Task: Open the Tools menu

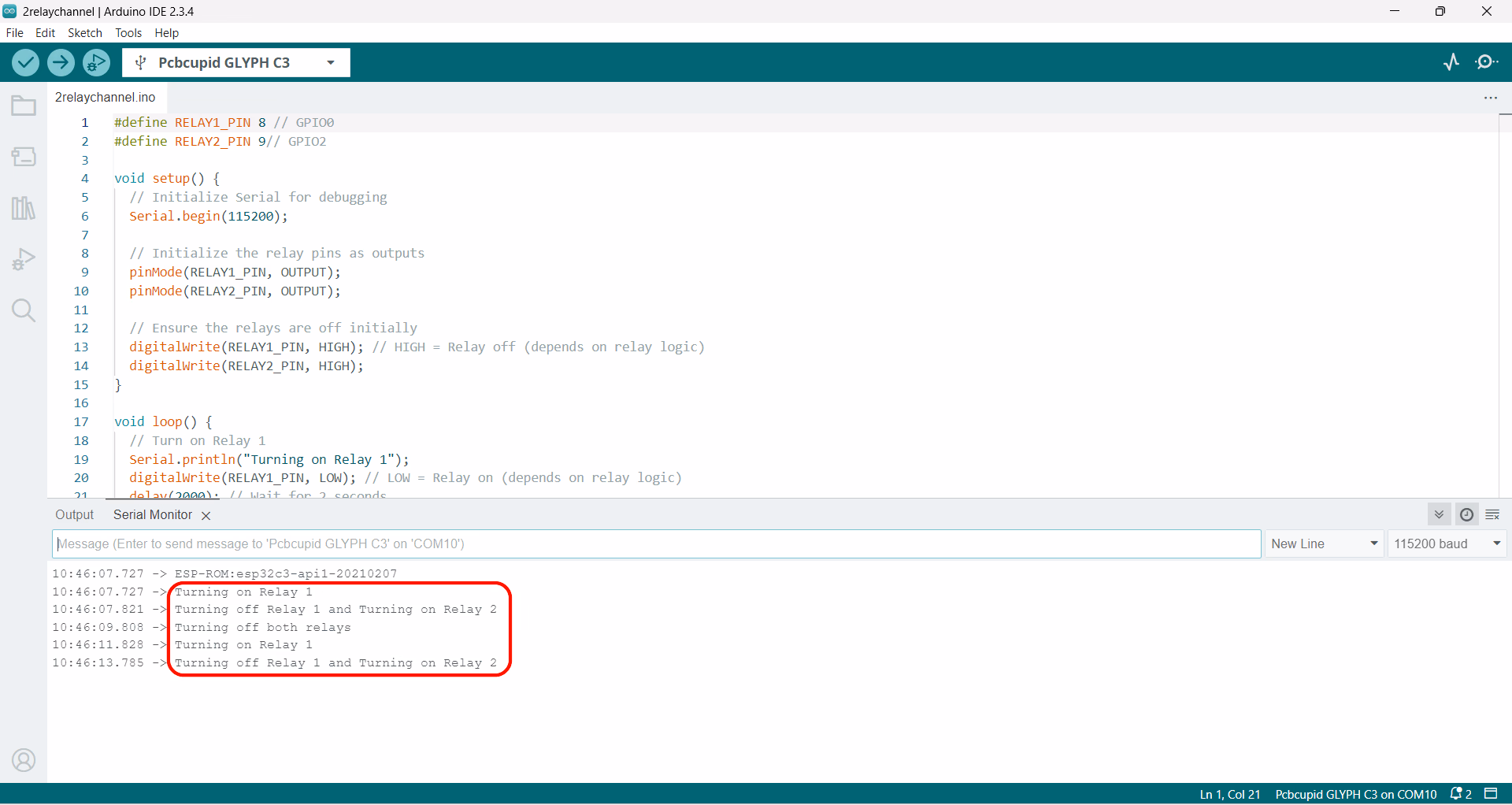Action: (x=128, y=33)
